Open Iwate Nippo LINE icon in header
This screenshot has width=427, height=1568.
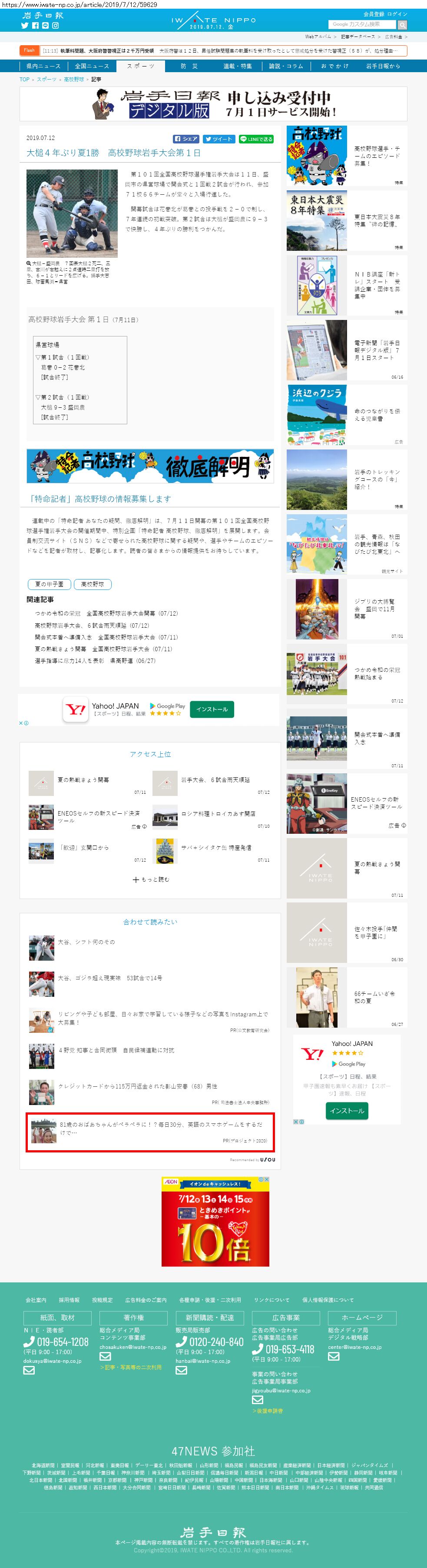point(45,26)
